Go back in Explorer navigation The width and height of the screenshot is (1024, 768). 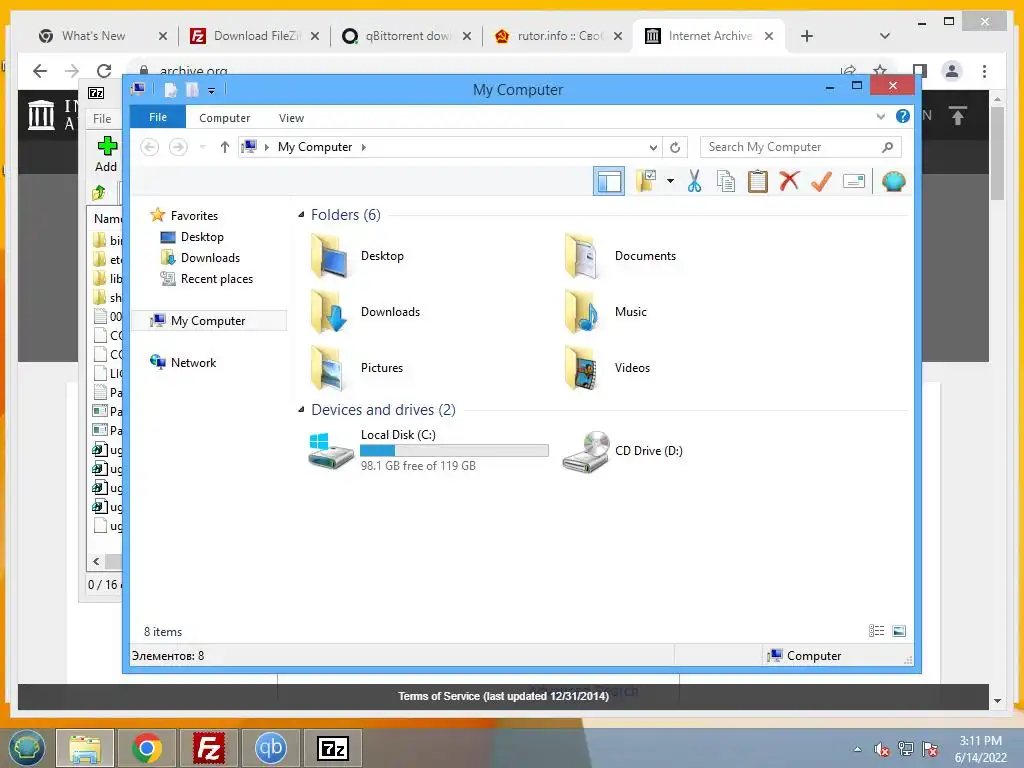pos(150,147)
